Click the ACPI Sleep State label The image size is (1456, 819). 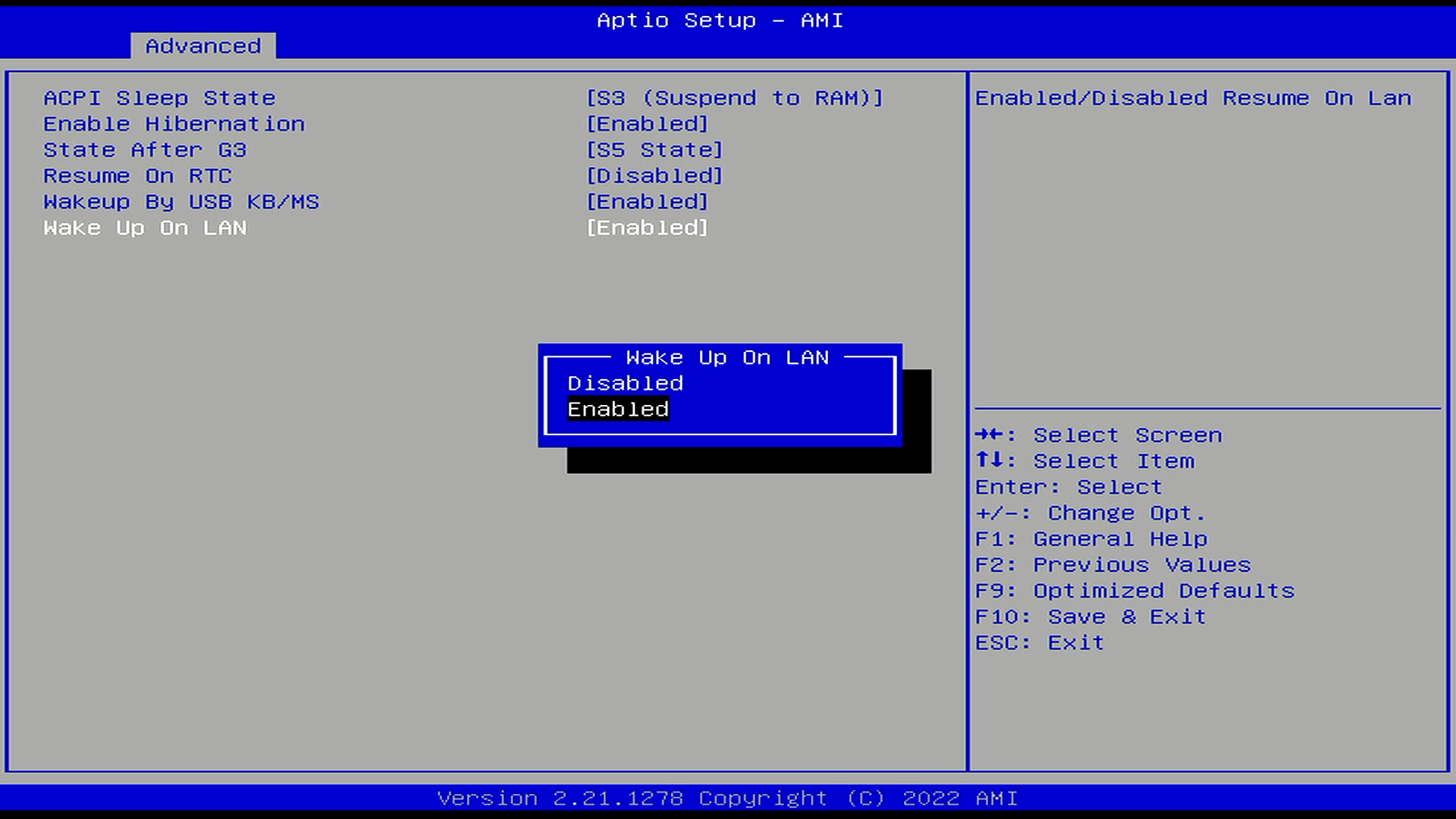click(x=159, y=99)
